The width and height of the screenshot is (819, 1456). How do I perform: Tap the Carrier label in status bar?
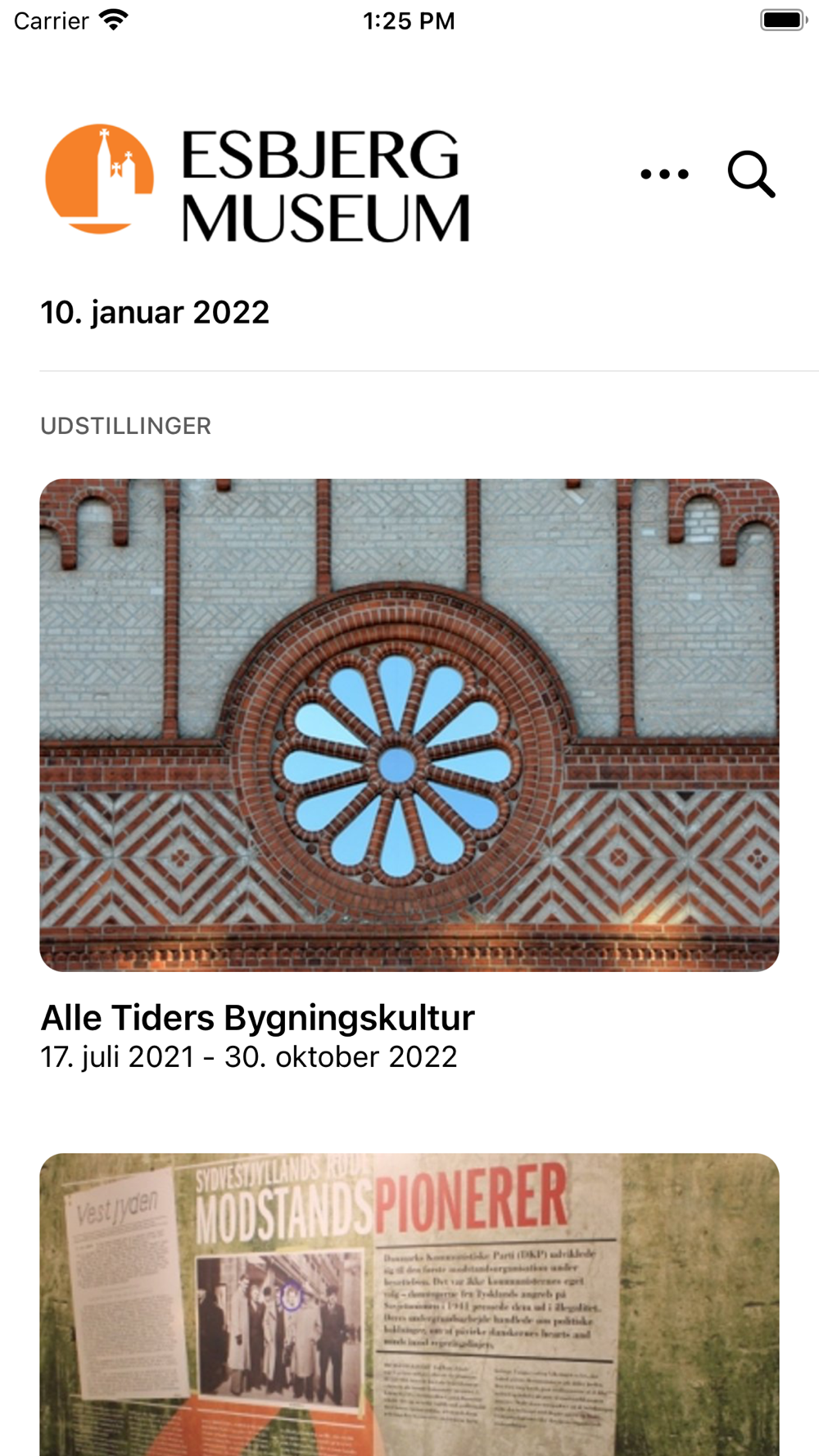(51, 20)
